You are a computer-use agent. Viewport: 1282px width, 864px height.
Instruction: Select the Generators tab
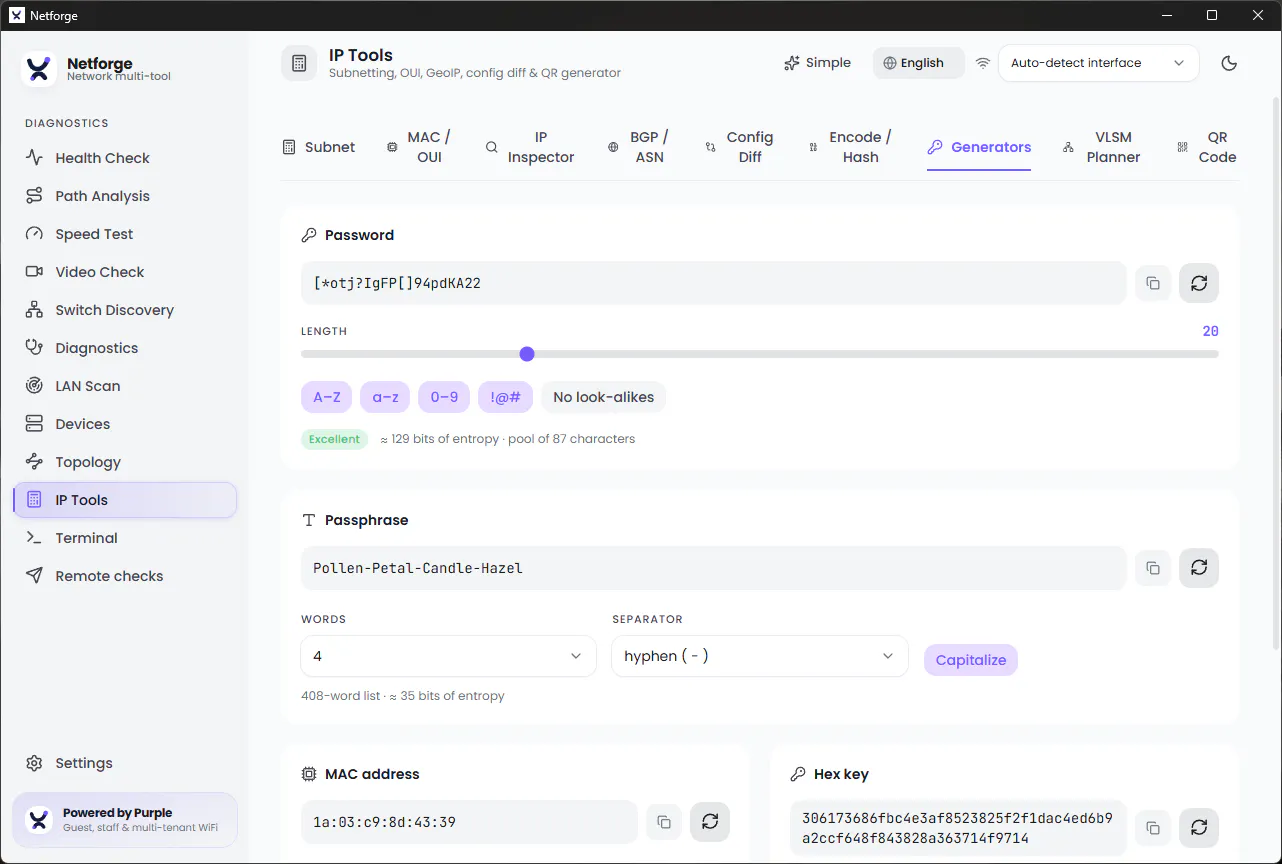pos(979,147)
